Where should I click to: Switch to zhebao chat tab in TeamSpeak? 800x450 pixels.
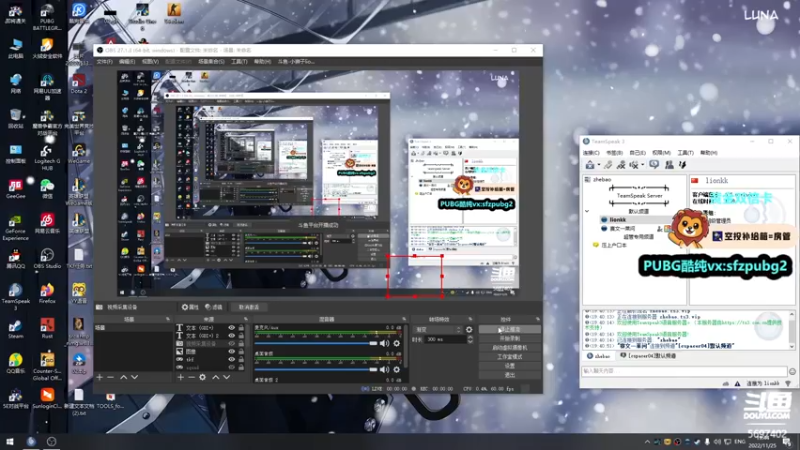pyautogui.click(x=598, y=356)
